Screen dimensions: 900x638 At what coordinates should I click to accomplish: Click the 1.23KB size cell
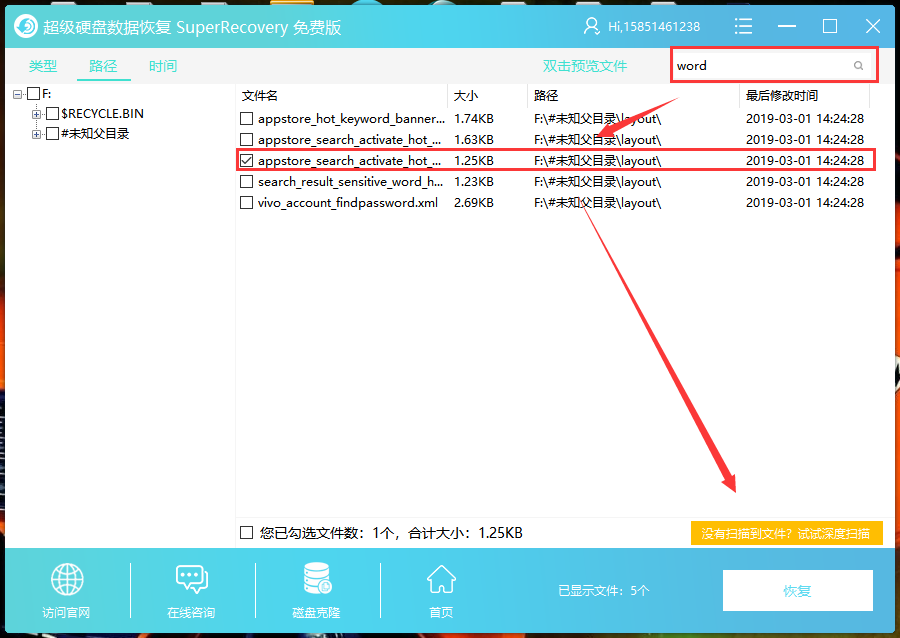[474, 182]
